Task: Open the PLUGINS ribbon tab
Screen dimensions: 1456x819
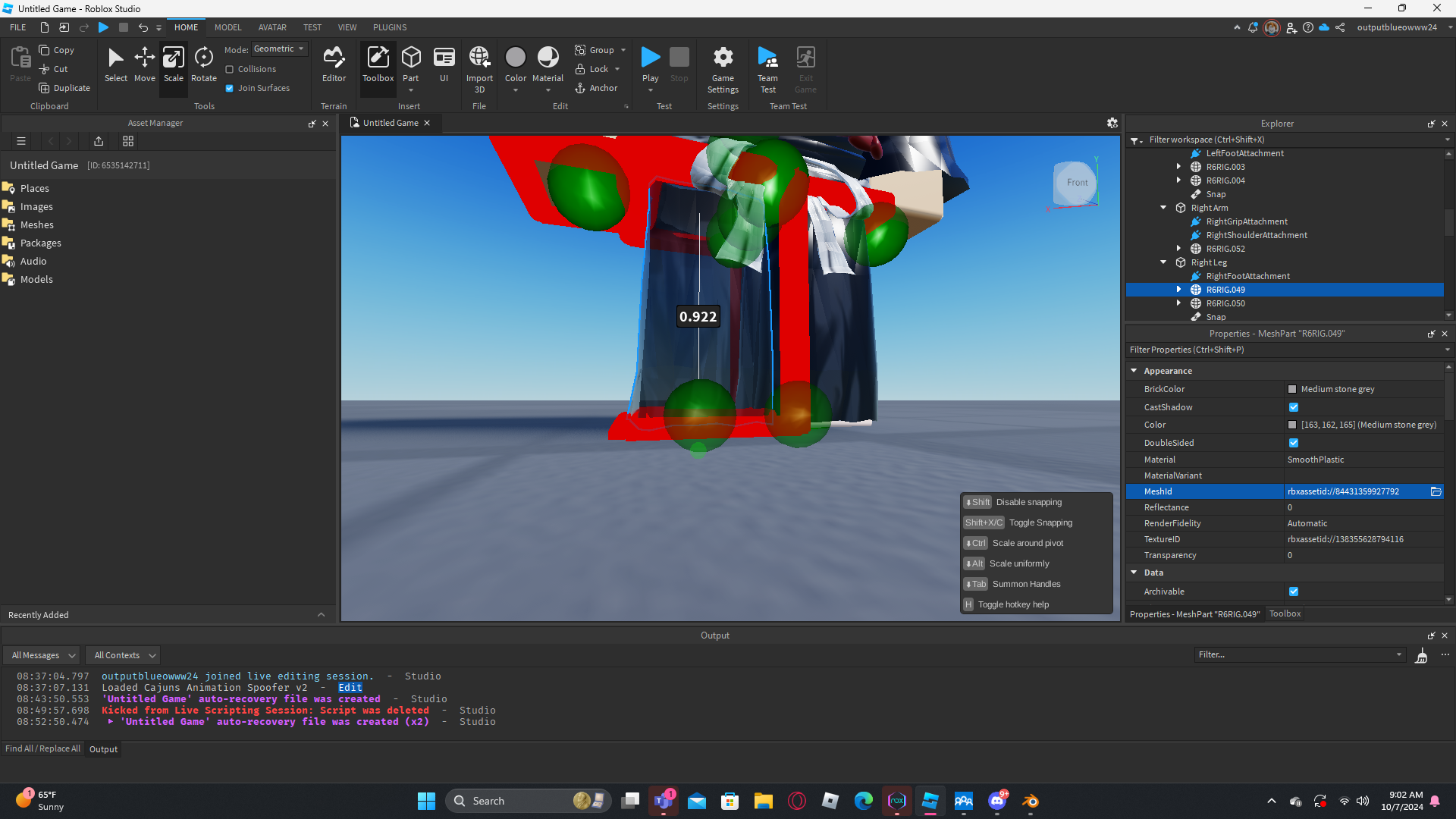Action: click(390, 27)
